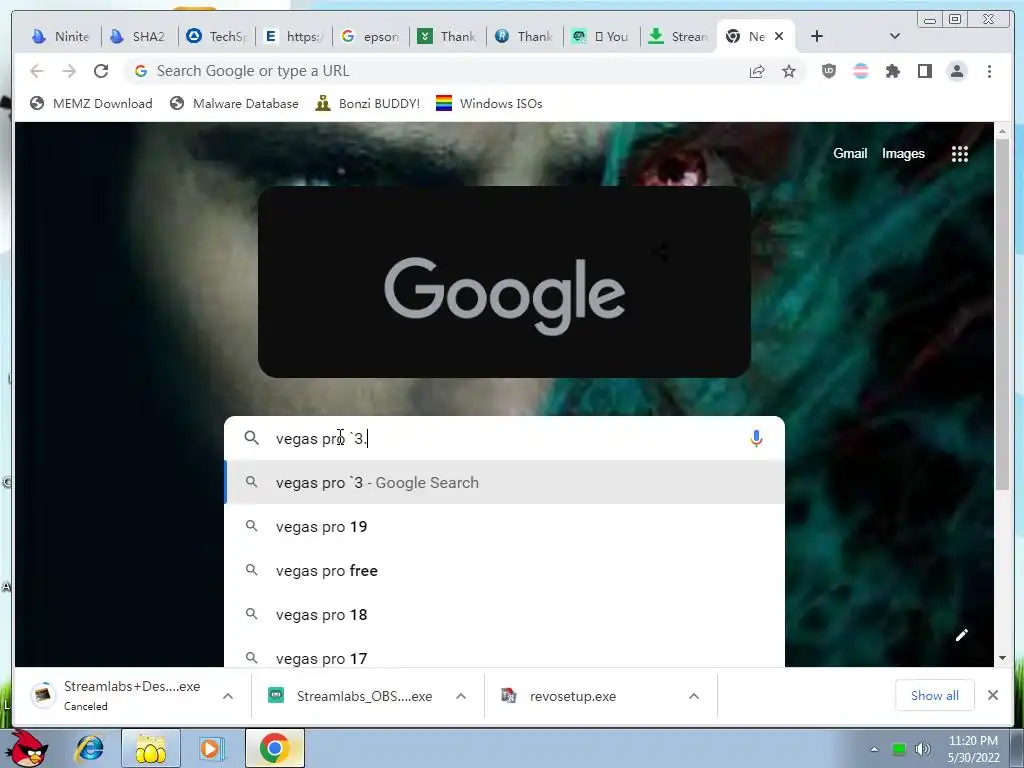Start voice search with the microphone
The image size is (1024, 768).
click(756, 438)
